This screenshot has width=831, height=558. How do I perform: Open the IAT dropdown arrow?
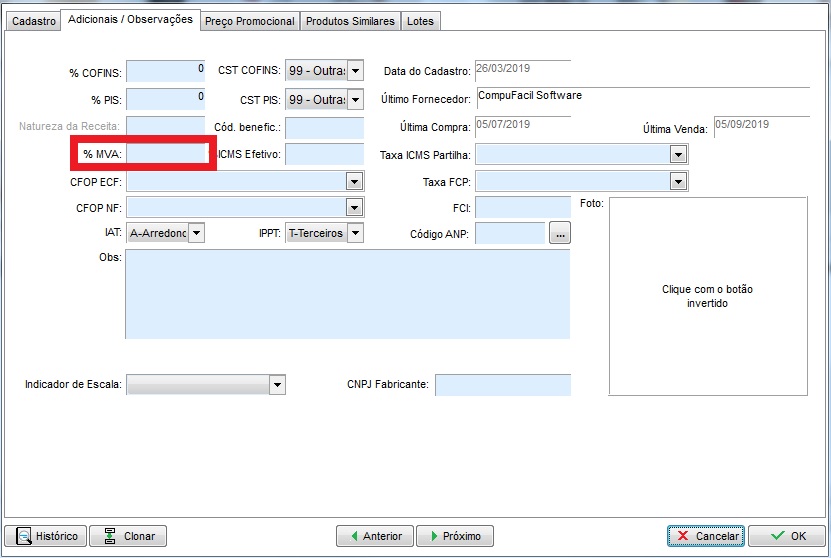pyautogui.click(x=196, y=233)
